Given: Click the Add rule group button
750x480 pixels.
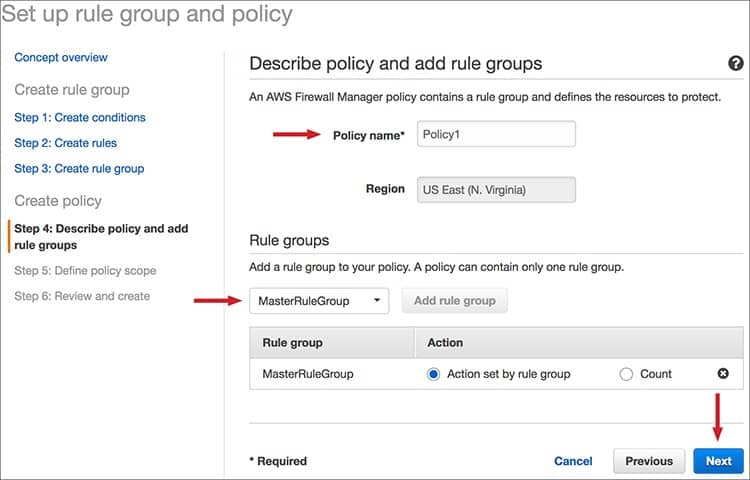Looking at the screenshot, I should click(x=454, y=301).
